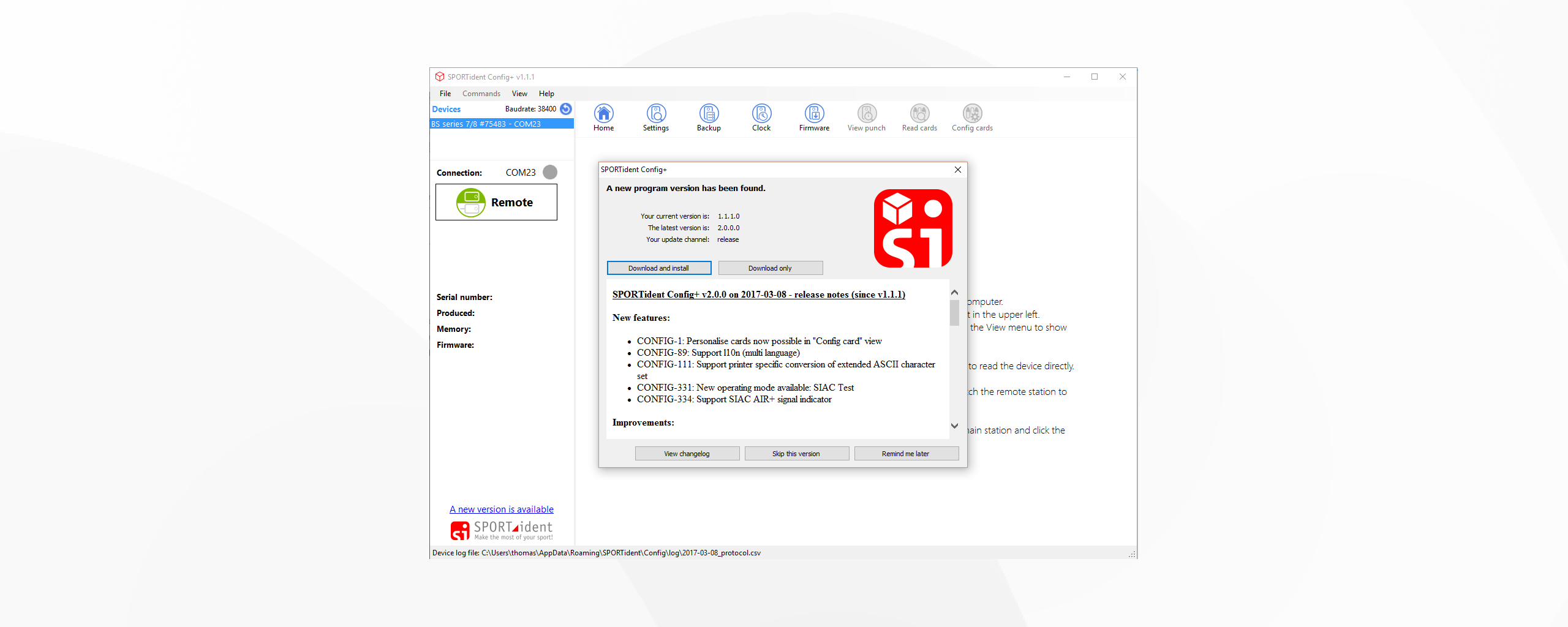Select BS series 7/8 #75483 device
The height and width of the screenshot is (627, 1568).
(x=502, y=124)
